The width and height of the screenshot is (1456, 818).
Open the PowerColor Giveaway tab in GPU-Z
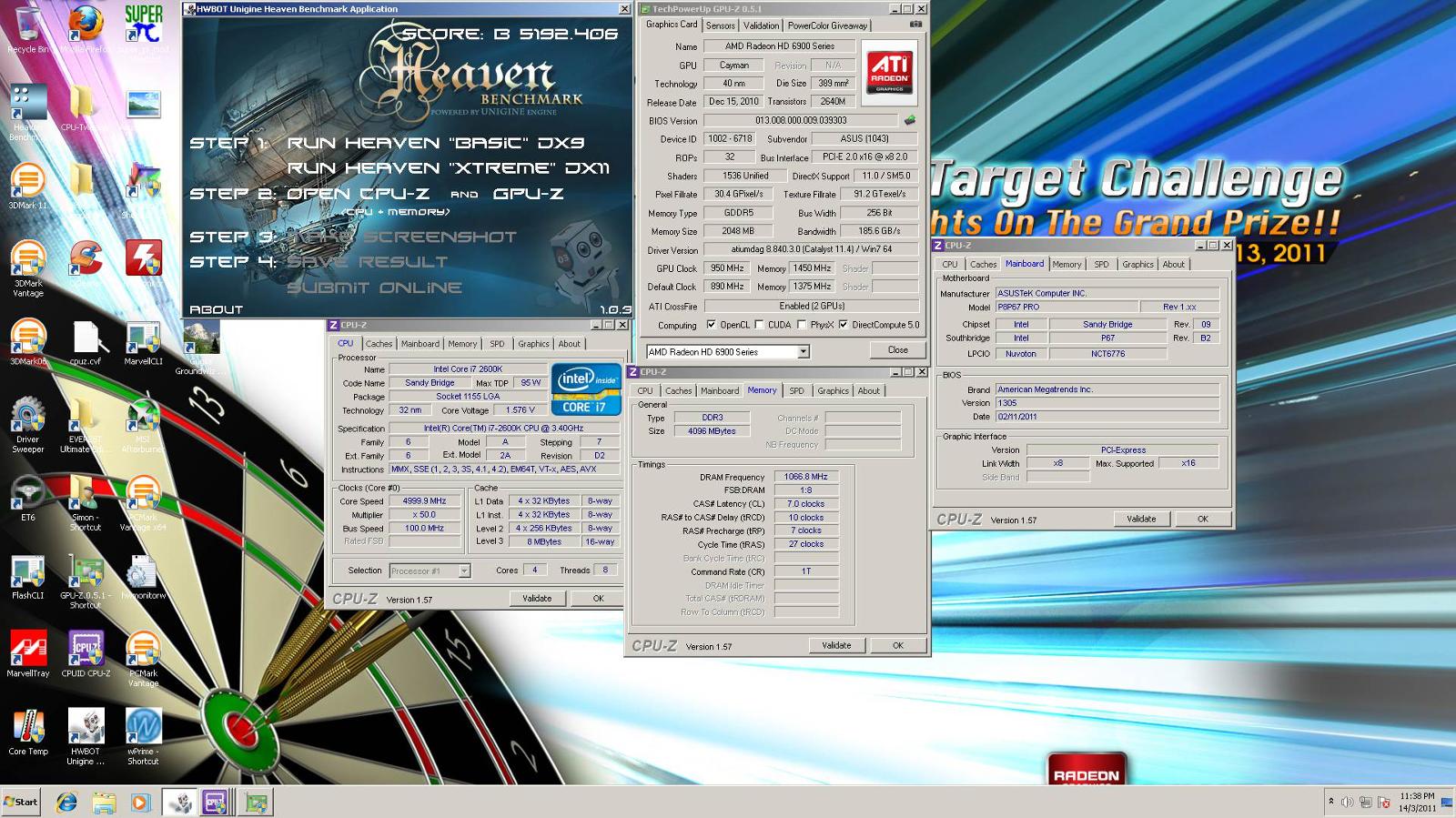click(x=827, y=25)
